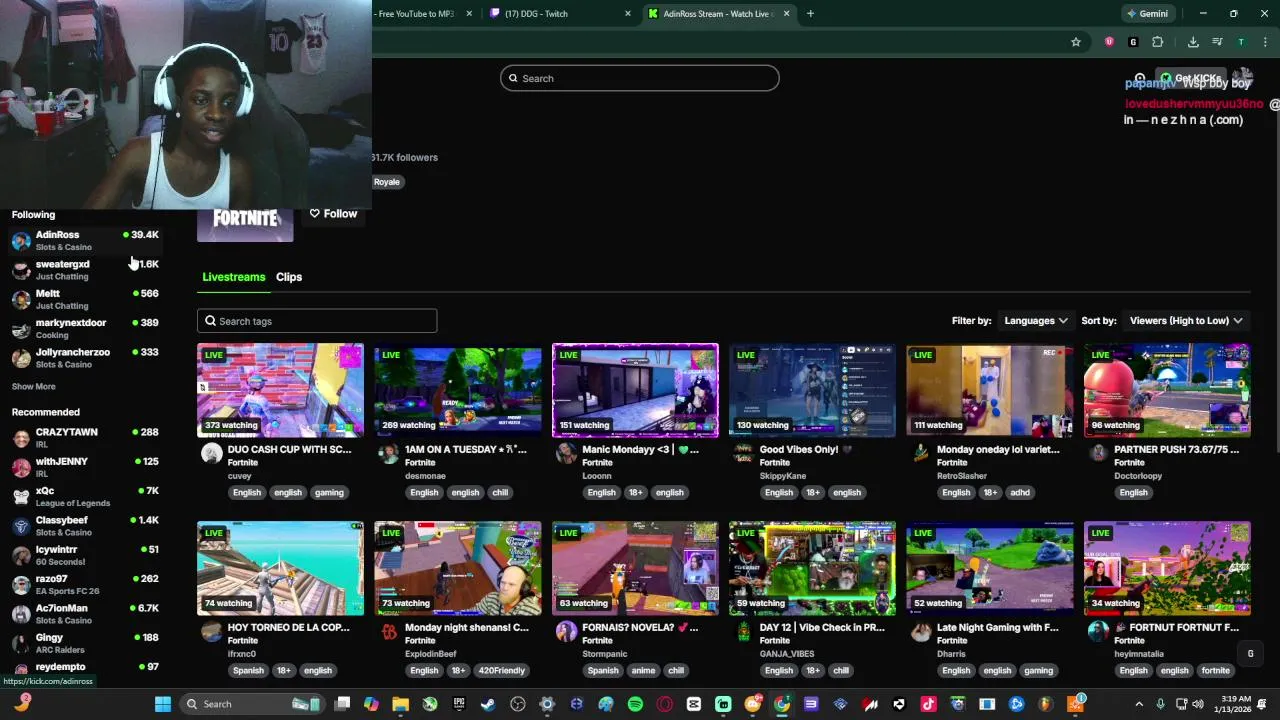1280x720 pixels.
Task: Open CRAZYTAWN in Recommended list
Action: (x=85, y=437)
